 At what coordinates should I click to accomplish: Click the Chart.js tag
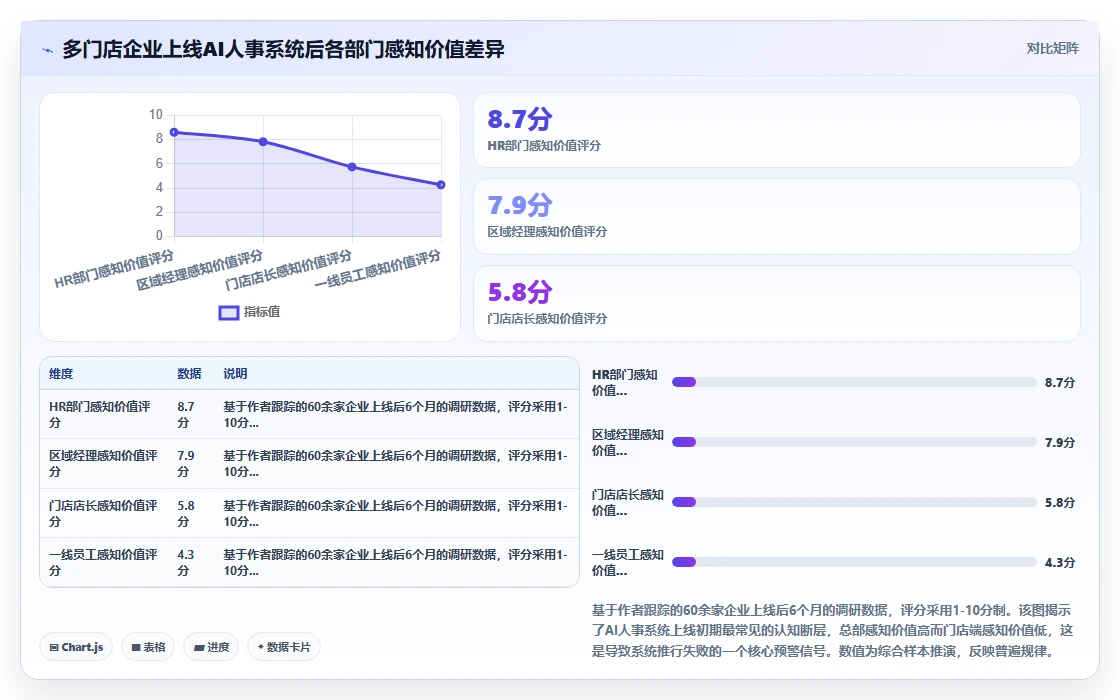pyautogui.click(x=76, y=647)
